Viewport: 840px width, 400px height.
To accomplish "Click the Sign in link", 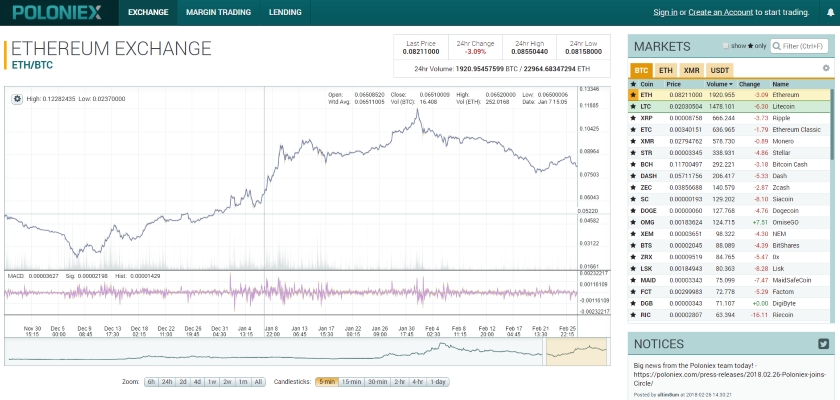I will 665,12.
